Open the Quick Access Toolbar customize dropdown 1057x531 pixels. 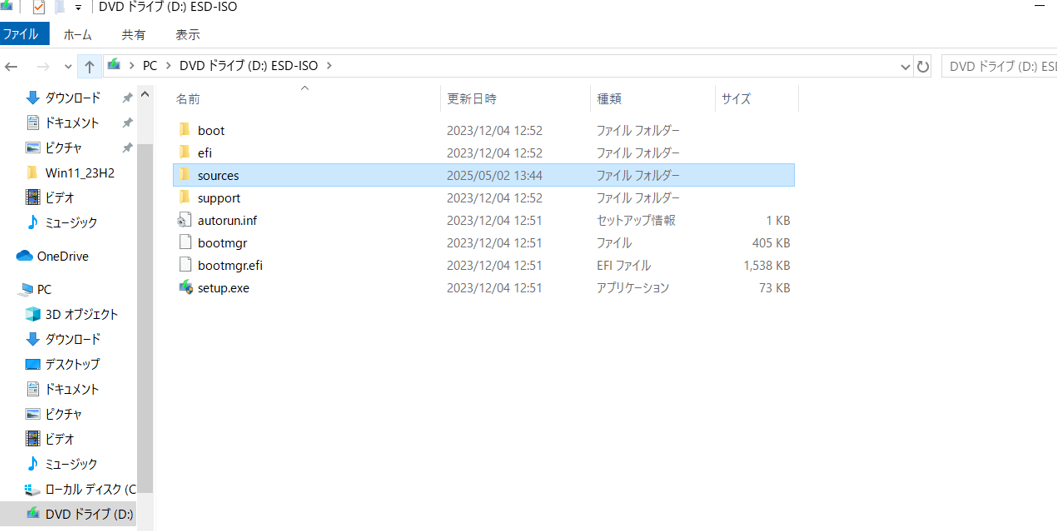78,7
